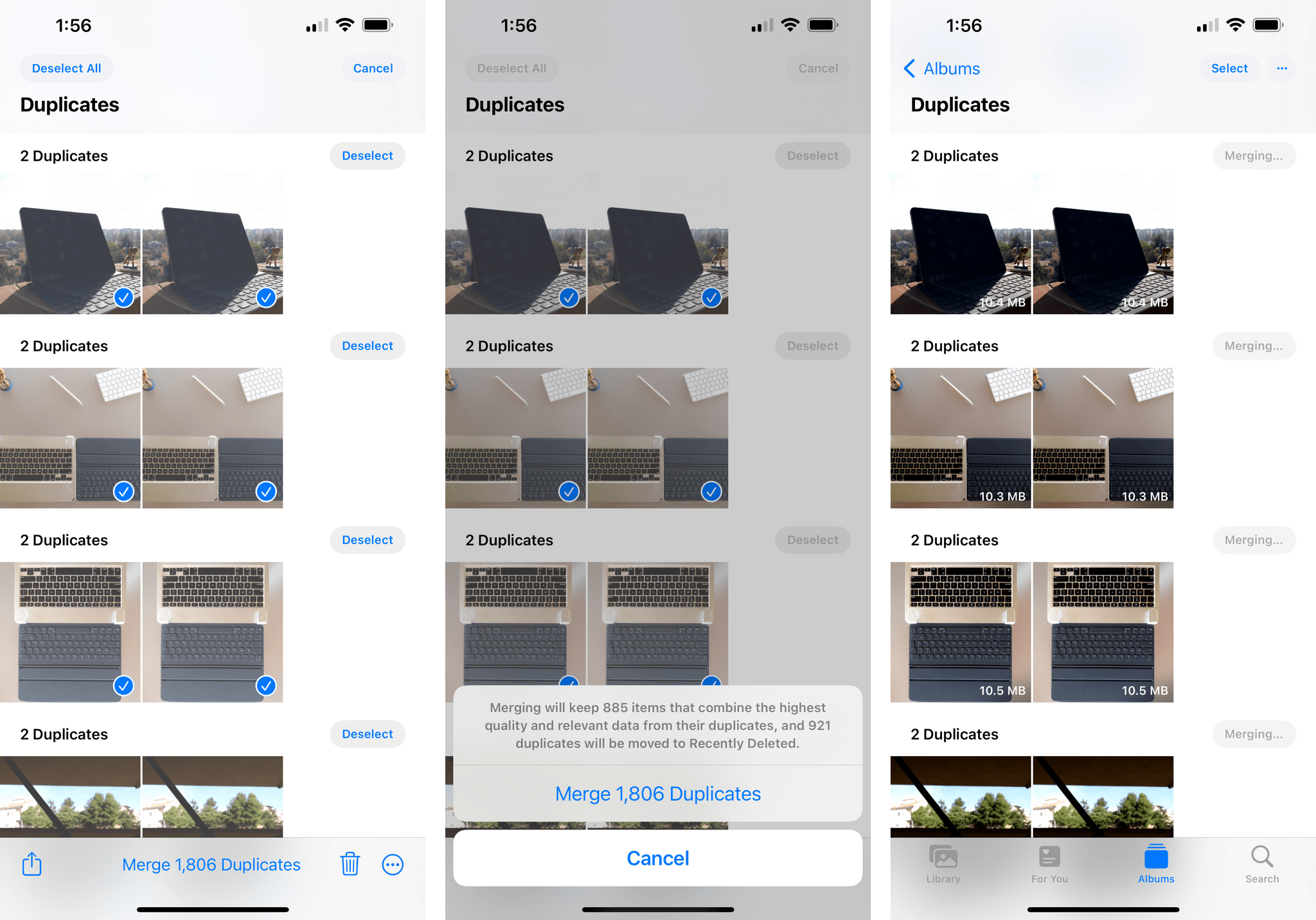Tap Merge 1,806 Duplicates button
This screenshot has width=1316, height=920.
click(658, 794)
